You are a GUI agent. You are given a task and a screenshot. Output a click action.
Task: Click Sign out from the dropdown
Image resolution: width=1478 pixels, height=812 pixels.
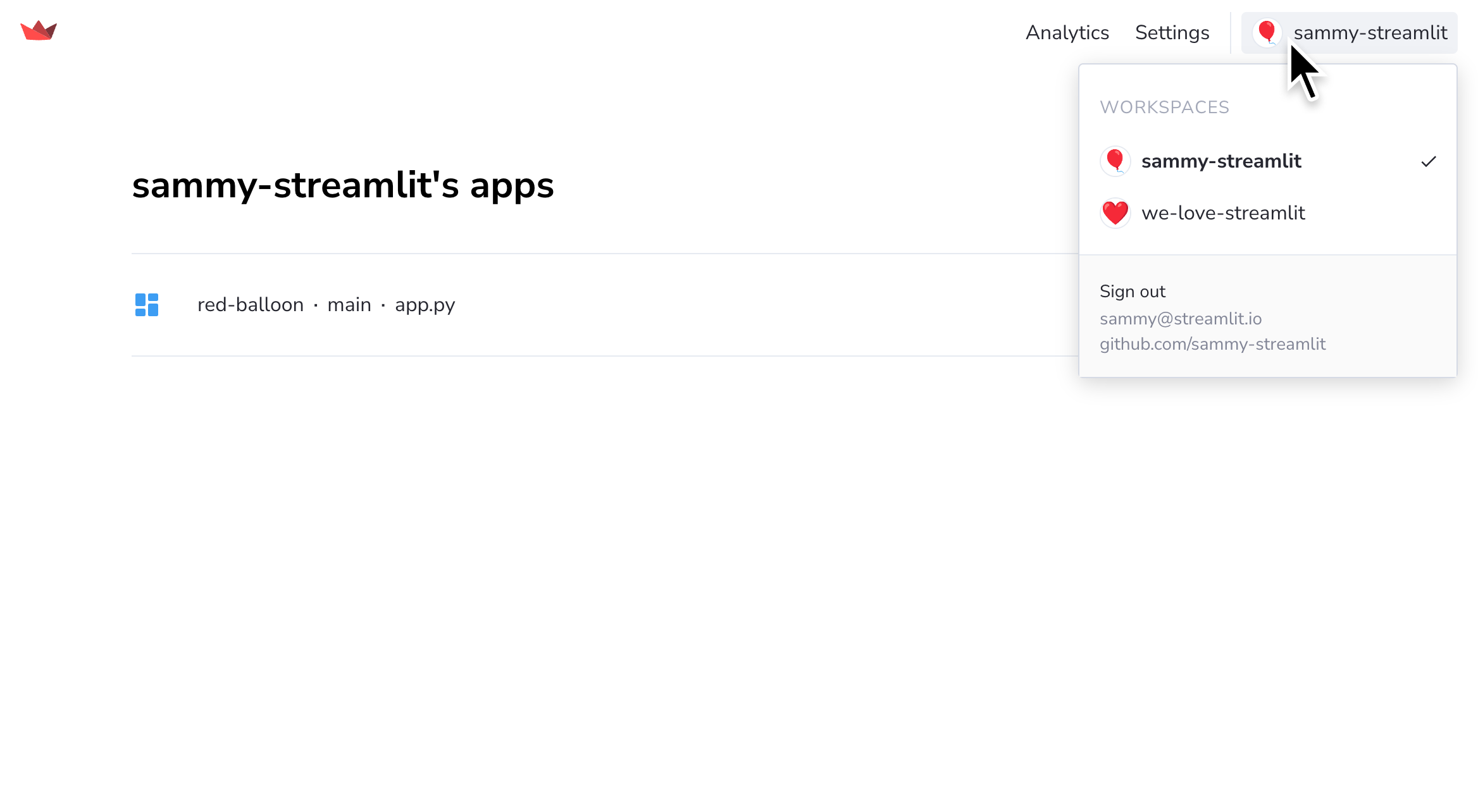[1133, 291]
